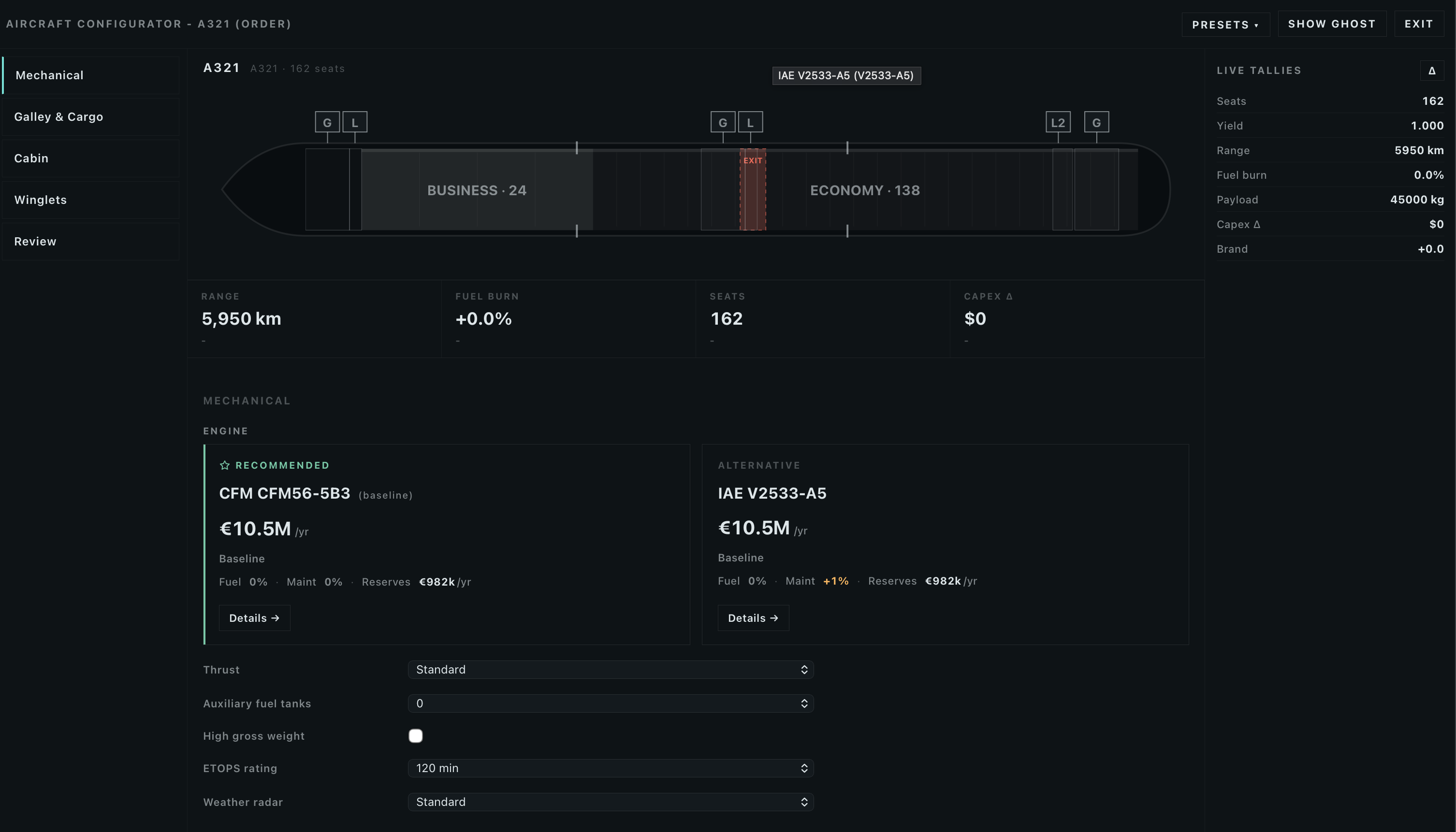Select the mid-cabin lavatory L marker
This screenshot has height=832, width=1456.
(750, 122)
